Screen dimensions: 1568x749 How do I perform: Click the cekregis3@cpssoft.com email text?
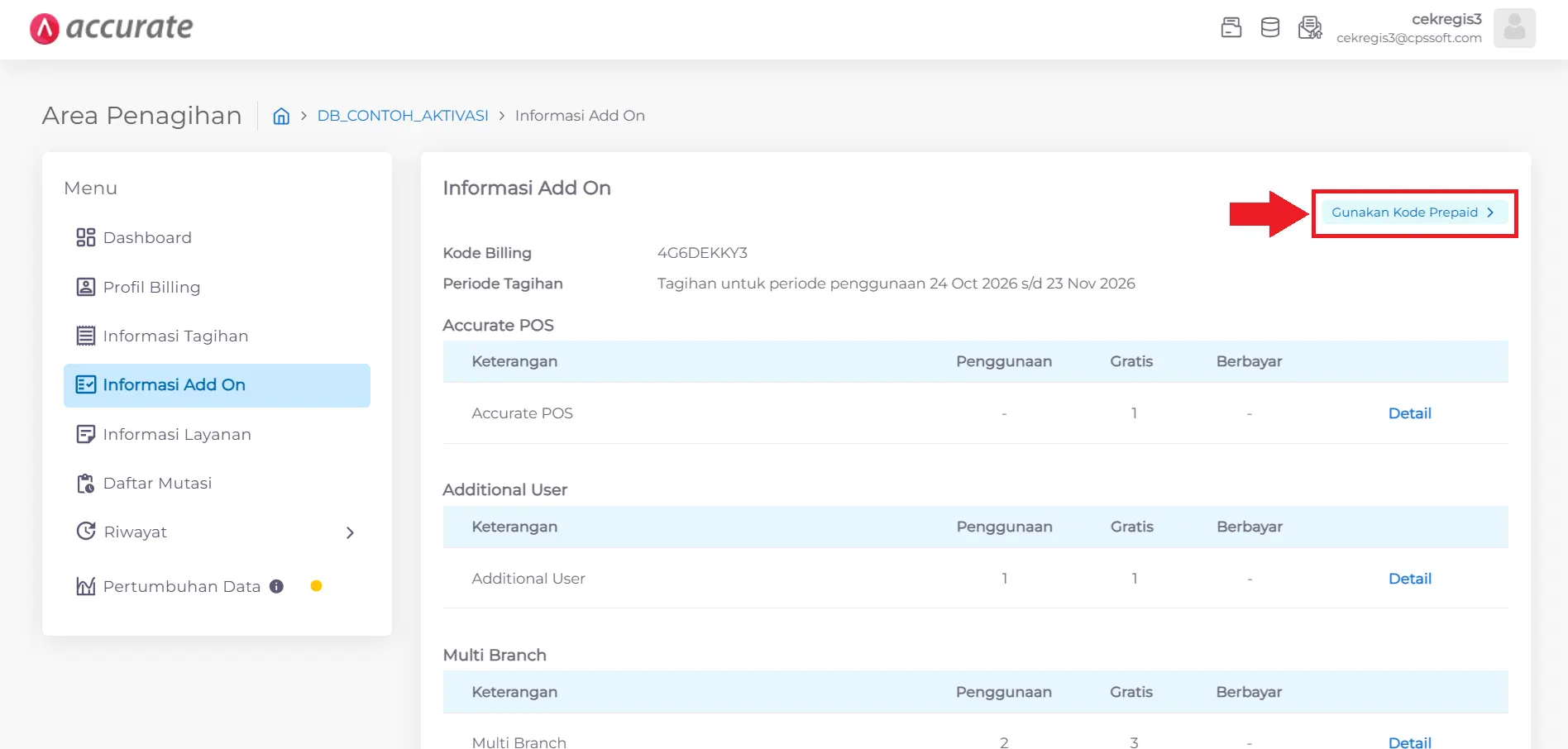click(x=1409, y=38)
